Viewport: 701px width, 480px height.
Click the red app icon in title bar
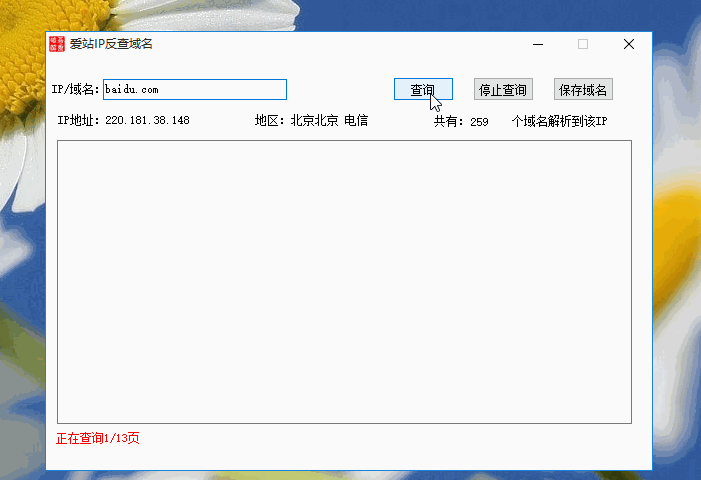click(57, 44)
